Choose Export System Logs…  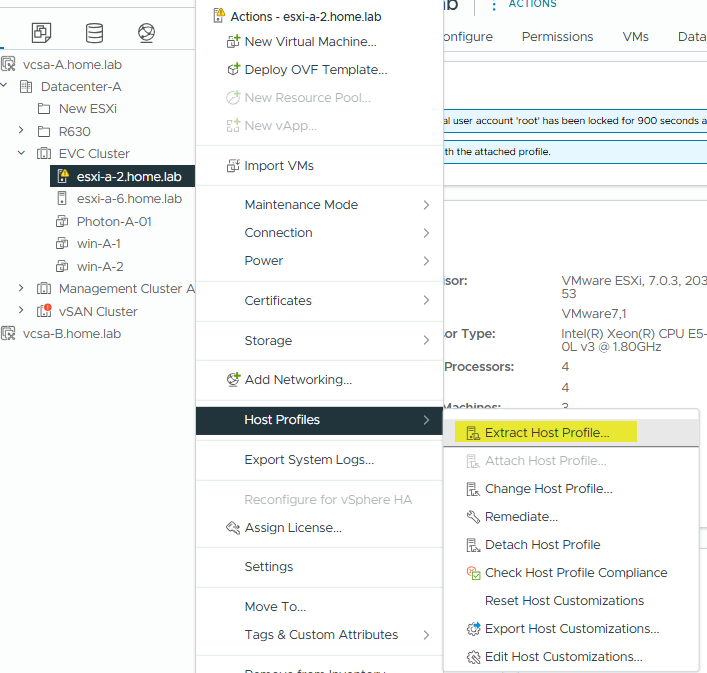[x=309, y=460]
